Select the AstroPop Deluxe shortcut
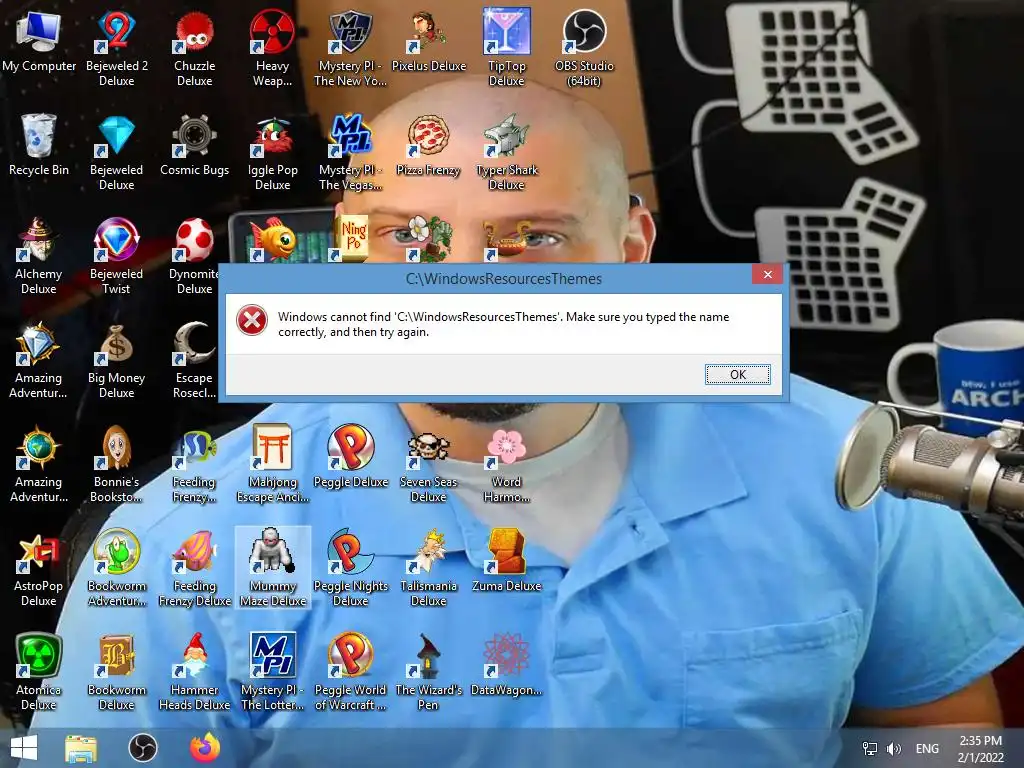Screen dimensions: 1024x768 pos(39,568)
